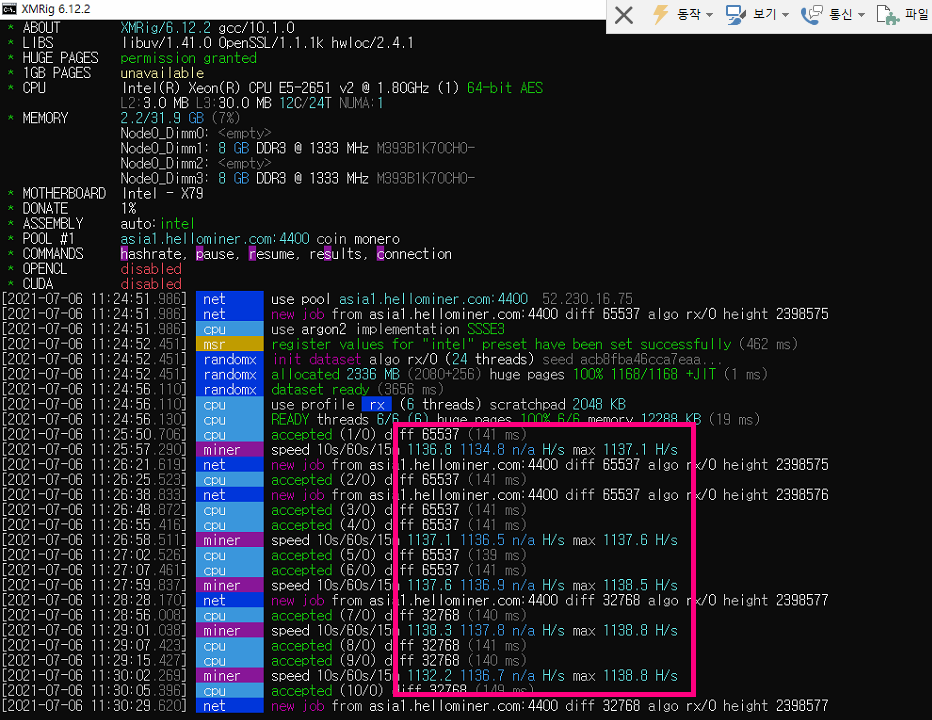Image resolution: width=932 pixels, height=720 pixels.
Task: Click the DONATE '1%' value
Action: tap(128, 208)
